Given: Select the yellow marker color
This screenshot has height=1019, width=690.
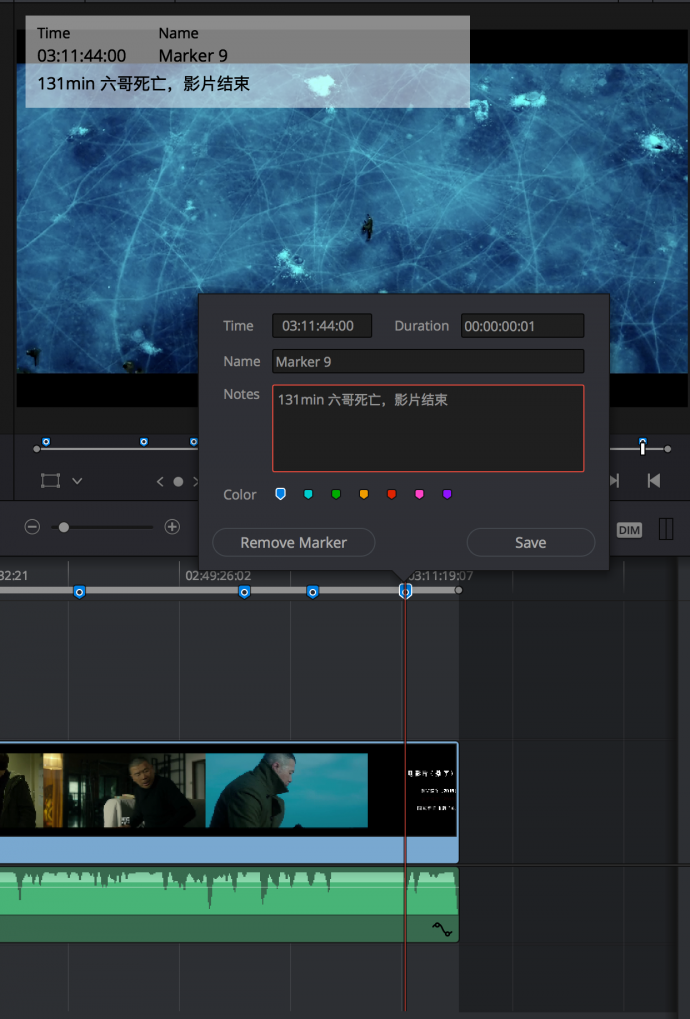Looking at the screenshot, I should coord(364,494).
